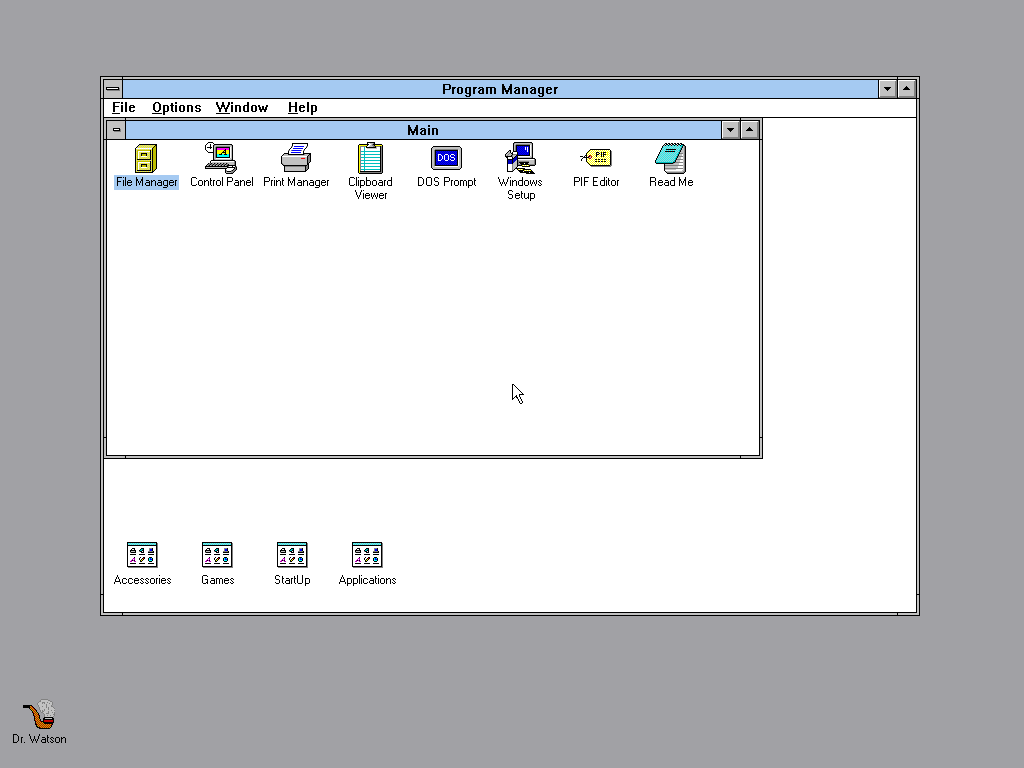Select the Print Manager icon
This screenshot has width=1024, height=768.
tap(296, 158)
